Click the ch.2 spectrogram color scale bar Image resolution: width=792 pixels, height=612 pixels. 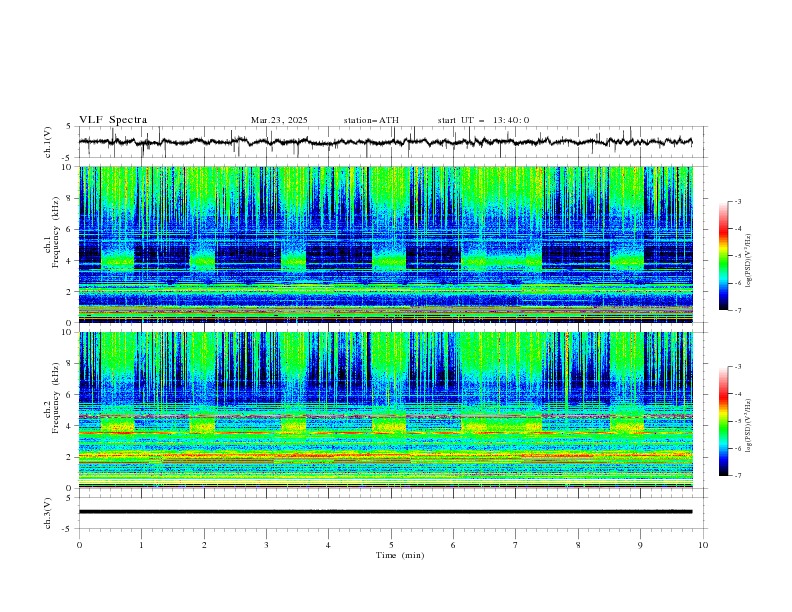[723, 421]
